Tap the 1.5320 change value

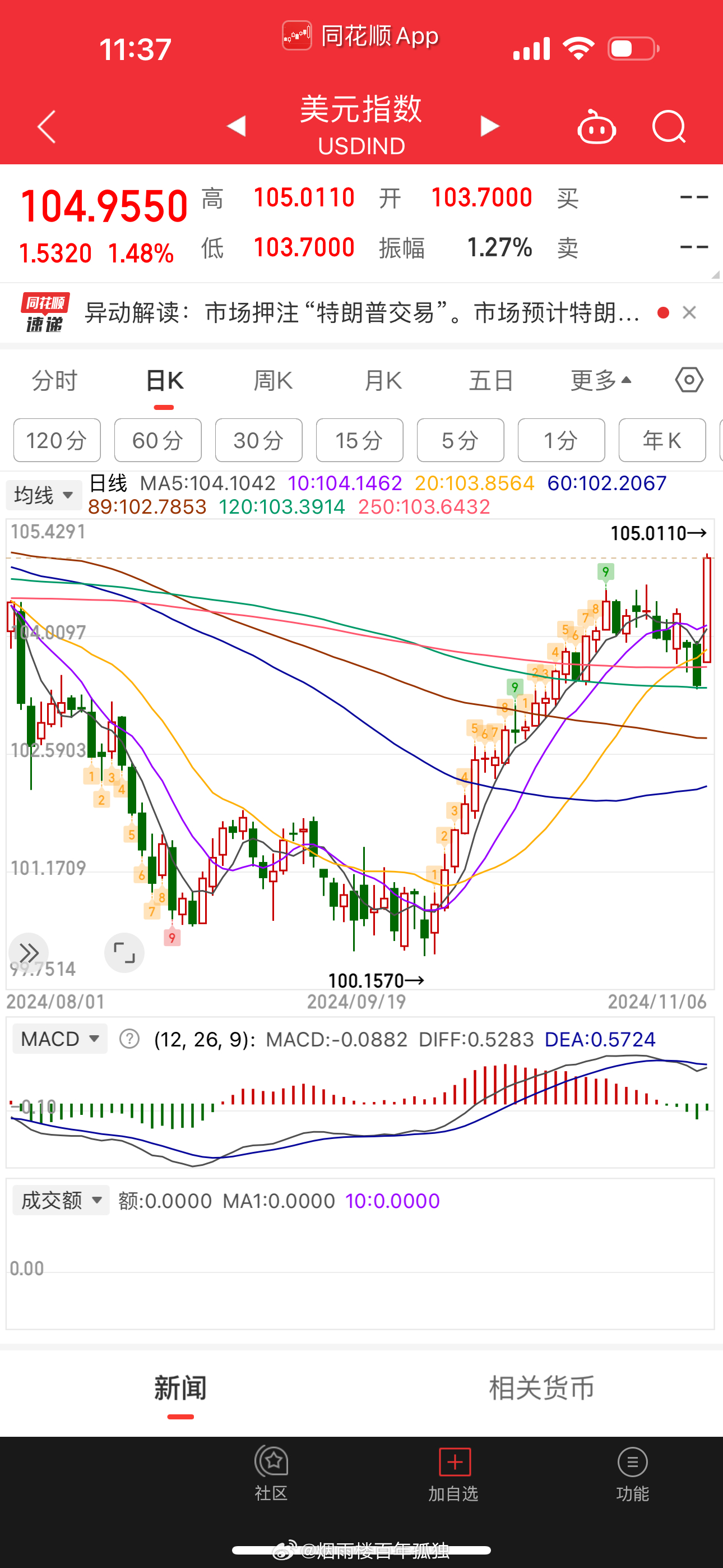coord(55,253)
